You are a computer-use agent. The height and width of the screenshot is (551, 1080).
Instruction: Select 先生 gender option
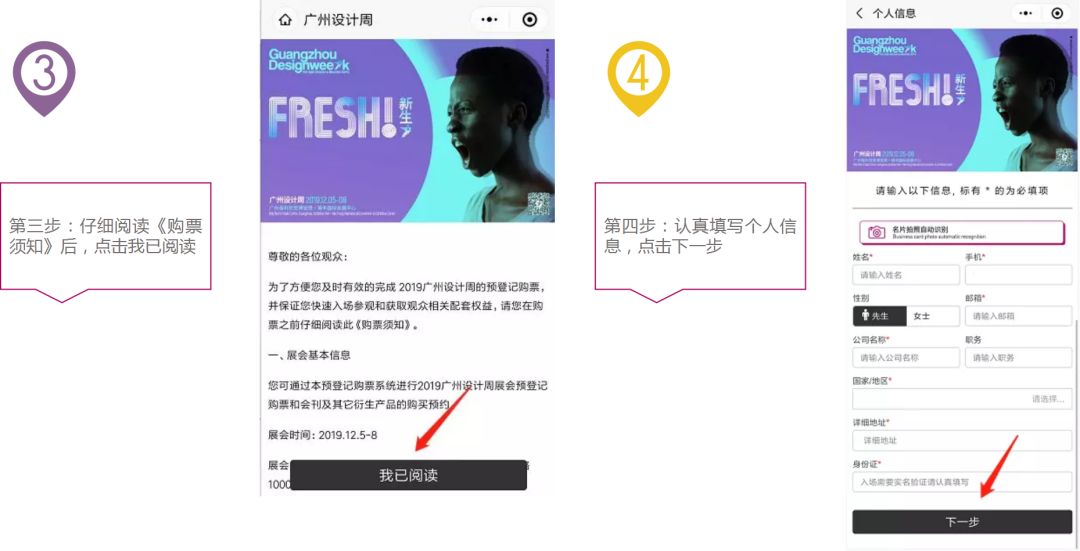pos(880,316)
